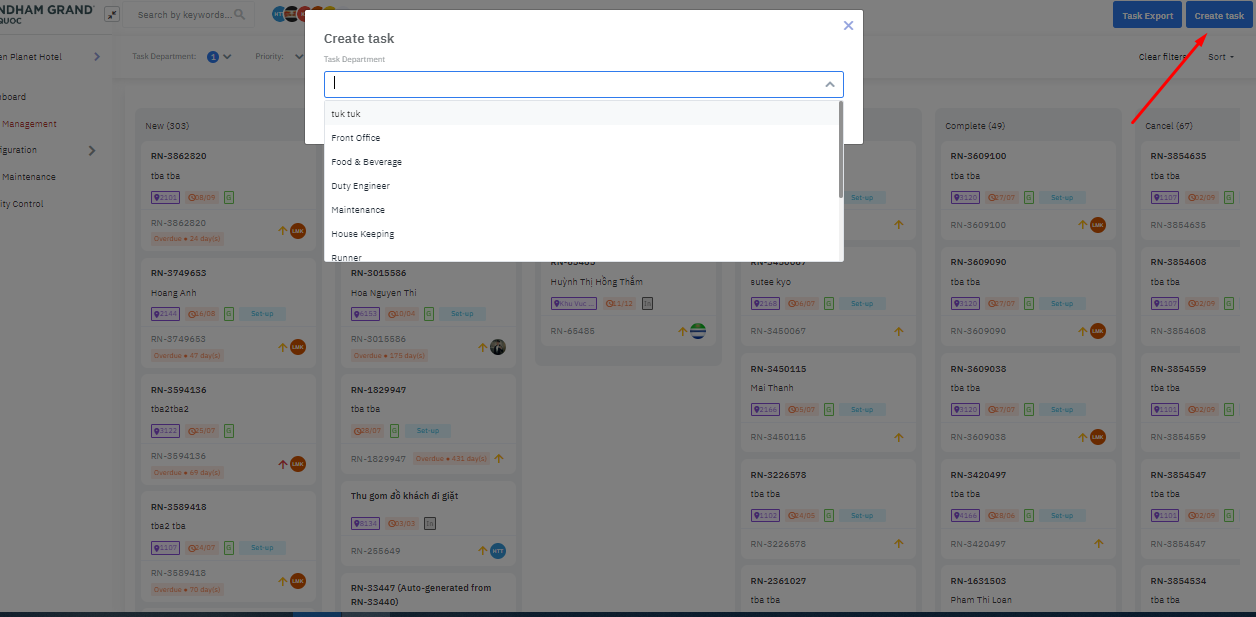Screen dimensions: 1256x617
Task: Collapse the Task Department dropdown chevron
Action: [x=829, y=85]
